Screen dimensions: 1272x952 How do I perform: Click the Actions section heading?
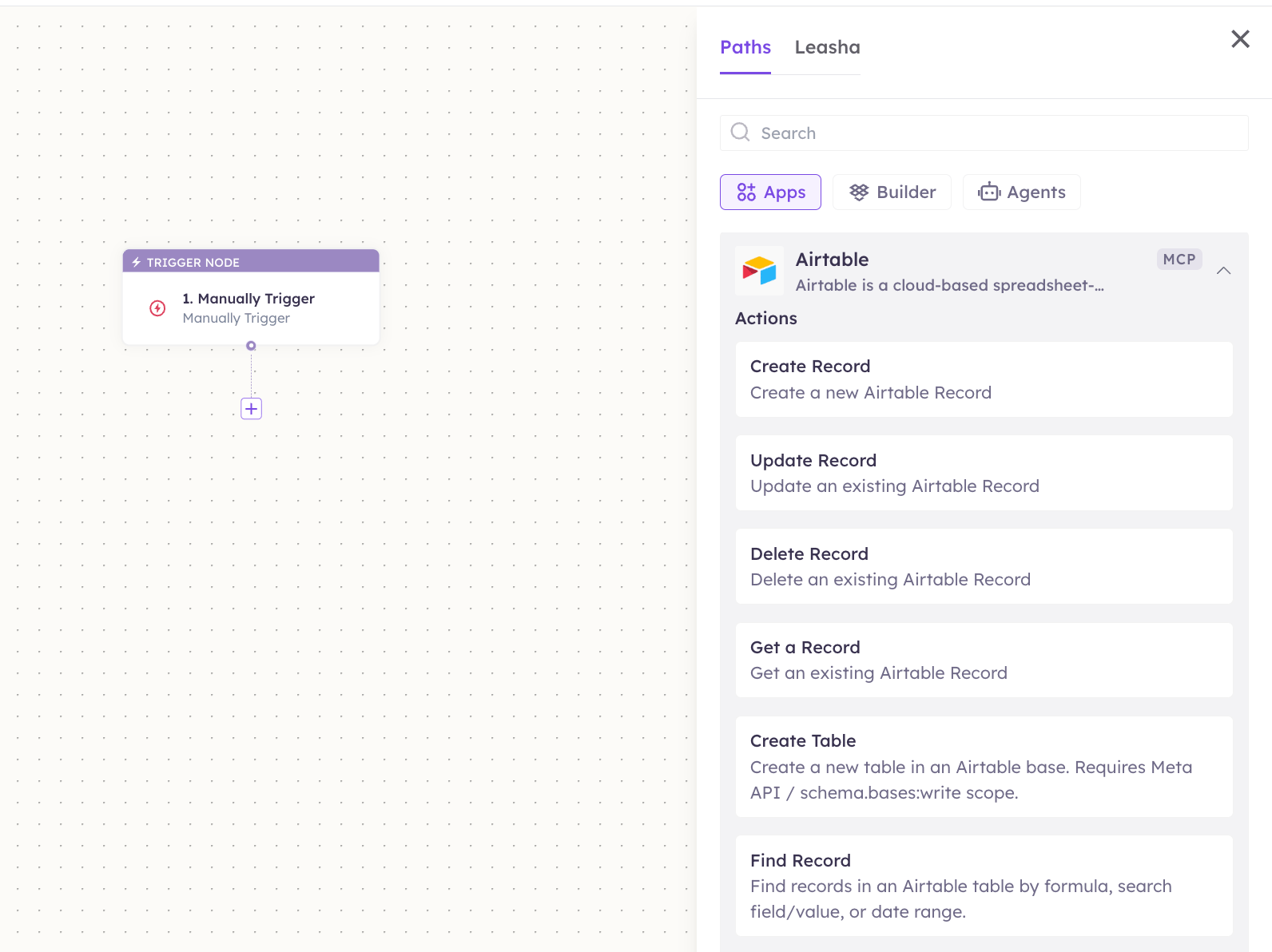(x=765, y=318)
